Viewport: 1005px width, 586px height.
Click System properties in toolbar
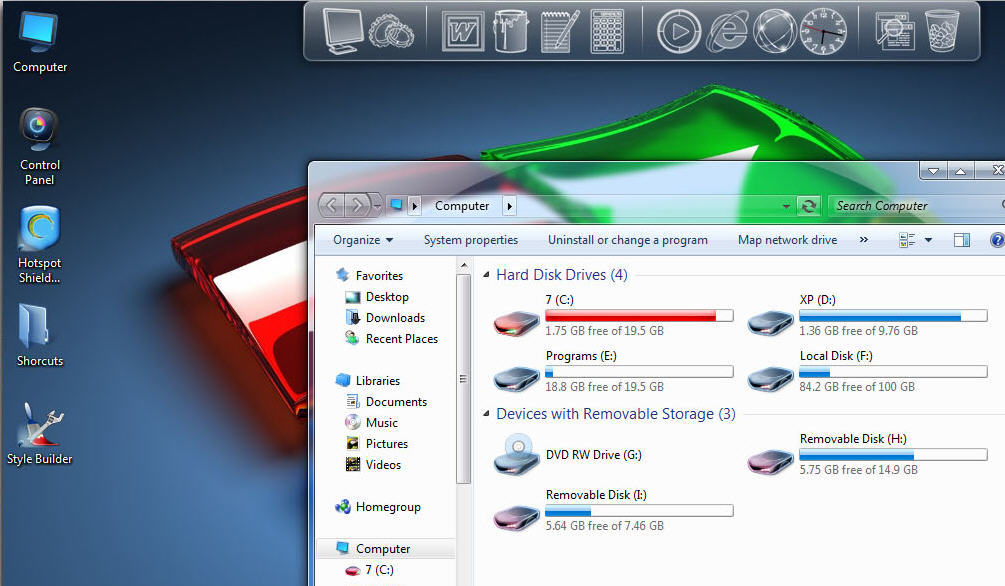[x=471, y=240]
